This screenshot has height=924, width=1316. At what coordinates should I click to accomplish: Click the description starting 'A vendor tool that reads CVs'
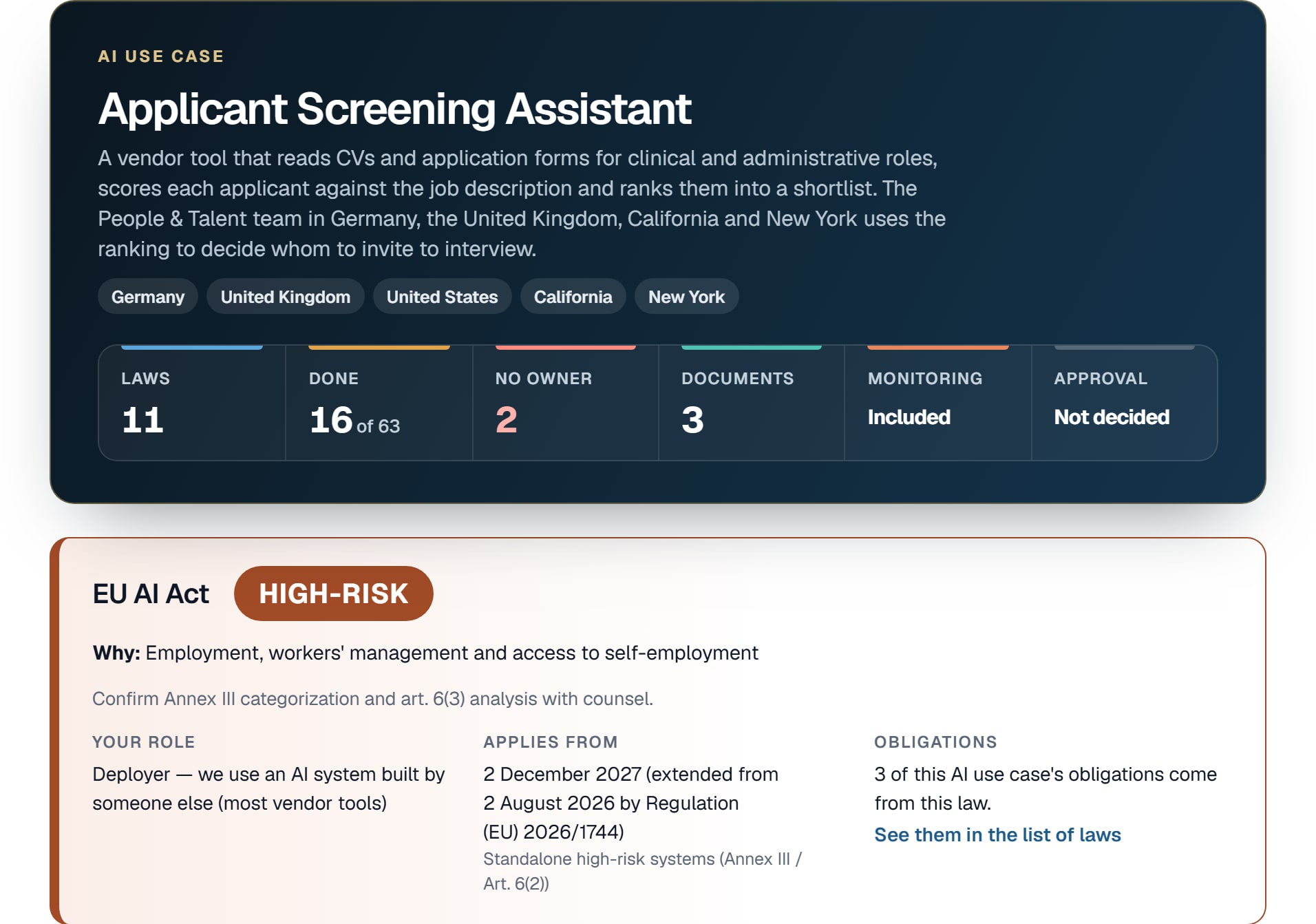coord(522,203)
